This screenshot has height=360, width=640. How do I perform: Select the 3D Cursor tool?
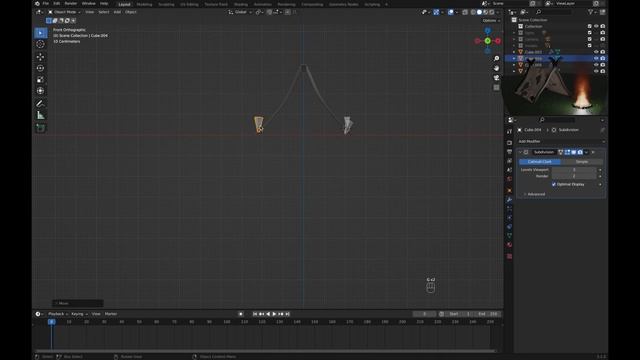[x=40, y=44]
